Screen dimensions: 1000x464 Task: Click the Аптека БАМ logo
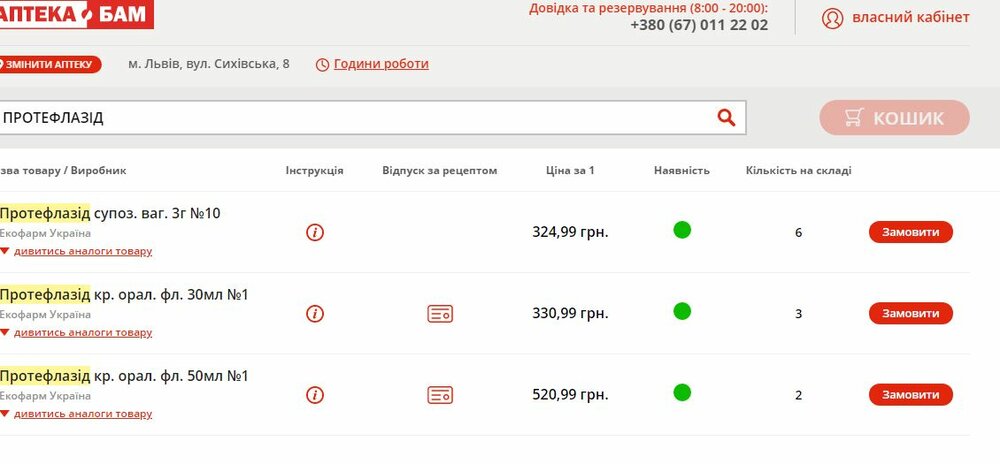pos(77,14)
